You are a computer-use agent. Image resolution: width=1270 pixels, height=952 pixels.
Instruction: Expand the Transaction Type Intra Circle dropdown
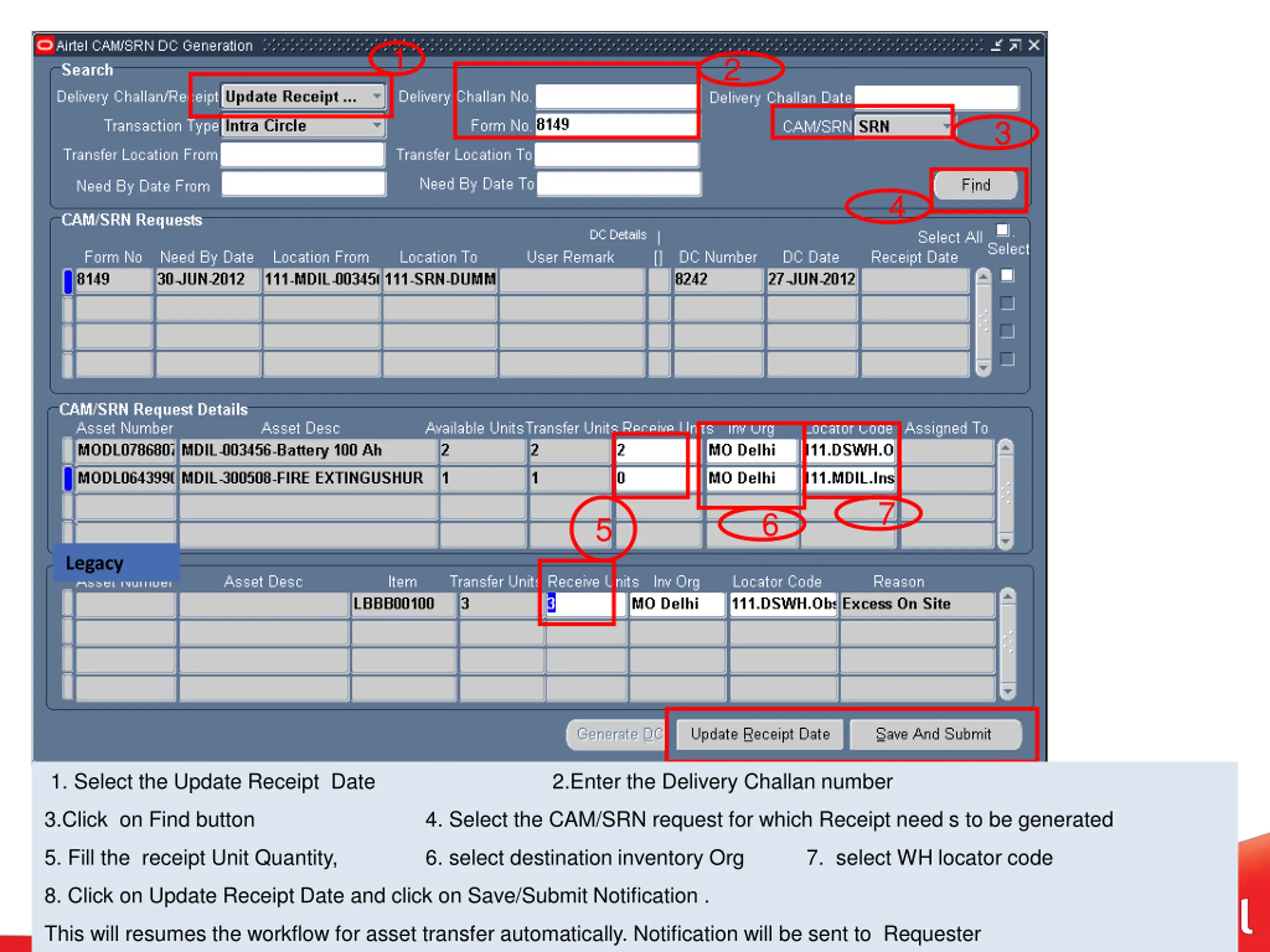point(377,125)
